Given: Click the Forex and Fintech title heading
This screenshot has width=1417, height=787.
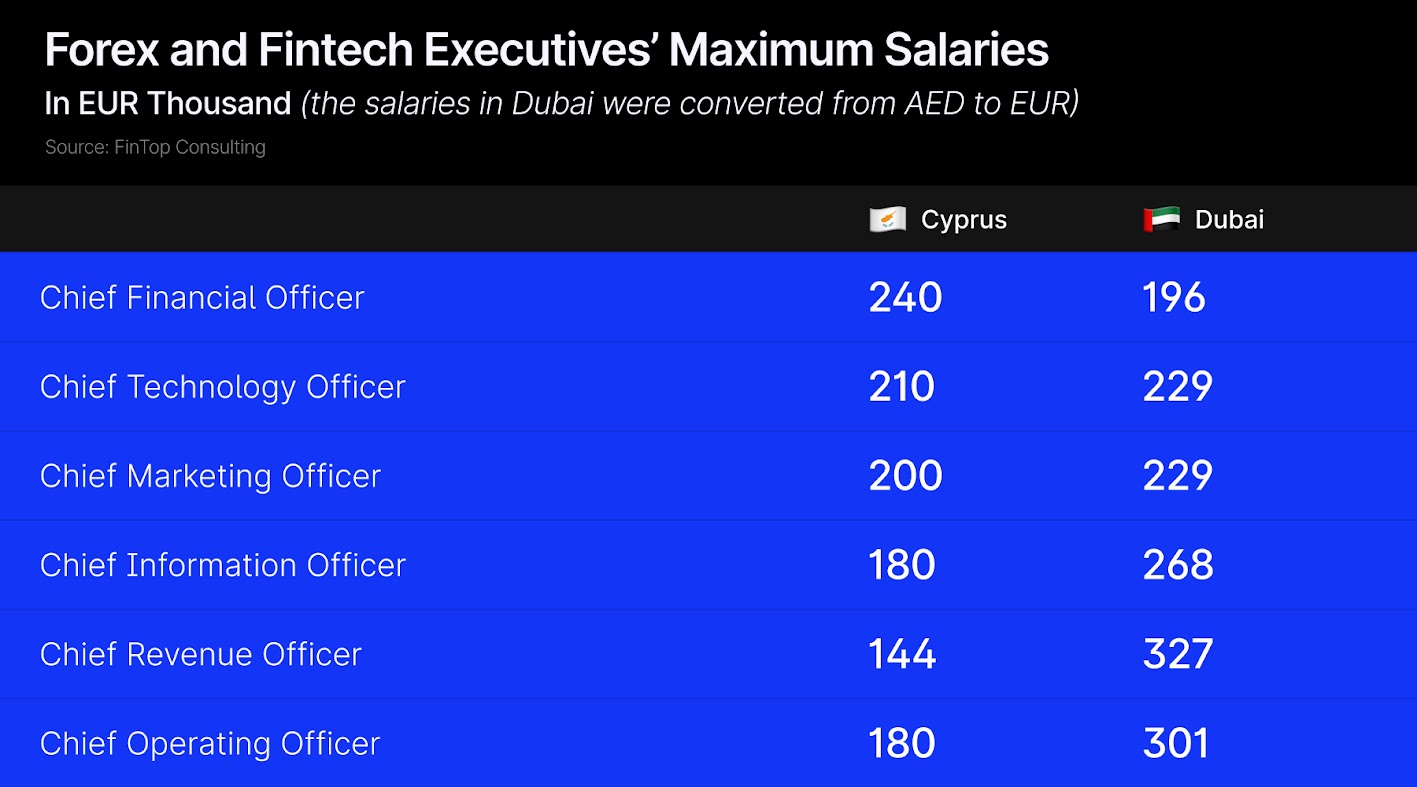Looking at the screenshot, I should 546,50.
